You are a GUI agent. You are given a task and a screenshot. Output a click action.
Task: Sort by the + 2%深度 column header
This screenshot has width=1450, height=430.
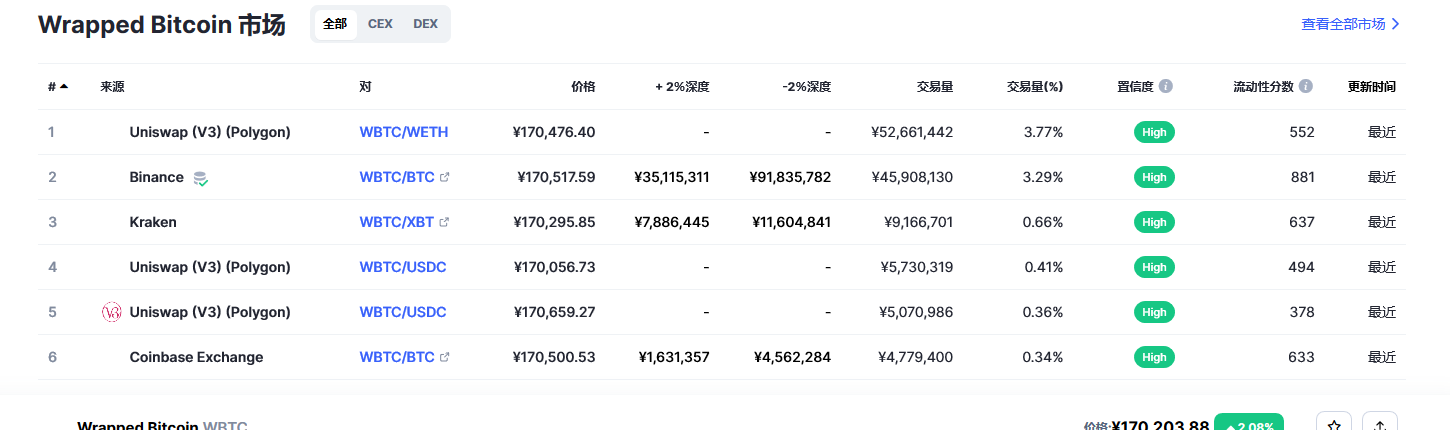682,87
